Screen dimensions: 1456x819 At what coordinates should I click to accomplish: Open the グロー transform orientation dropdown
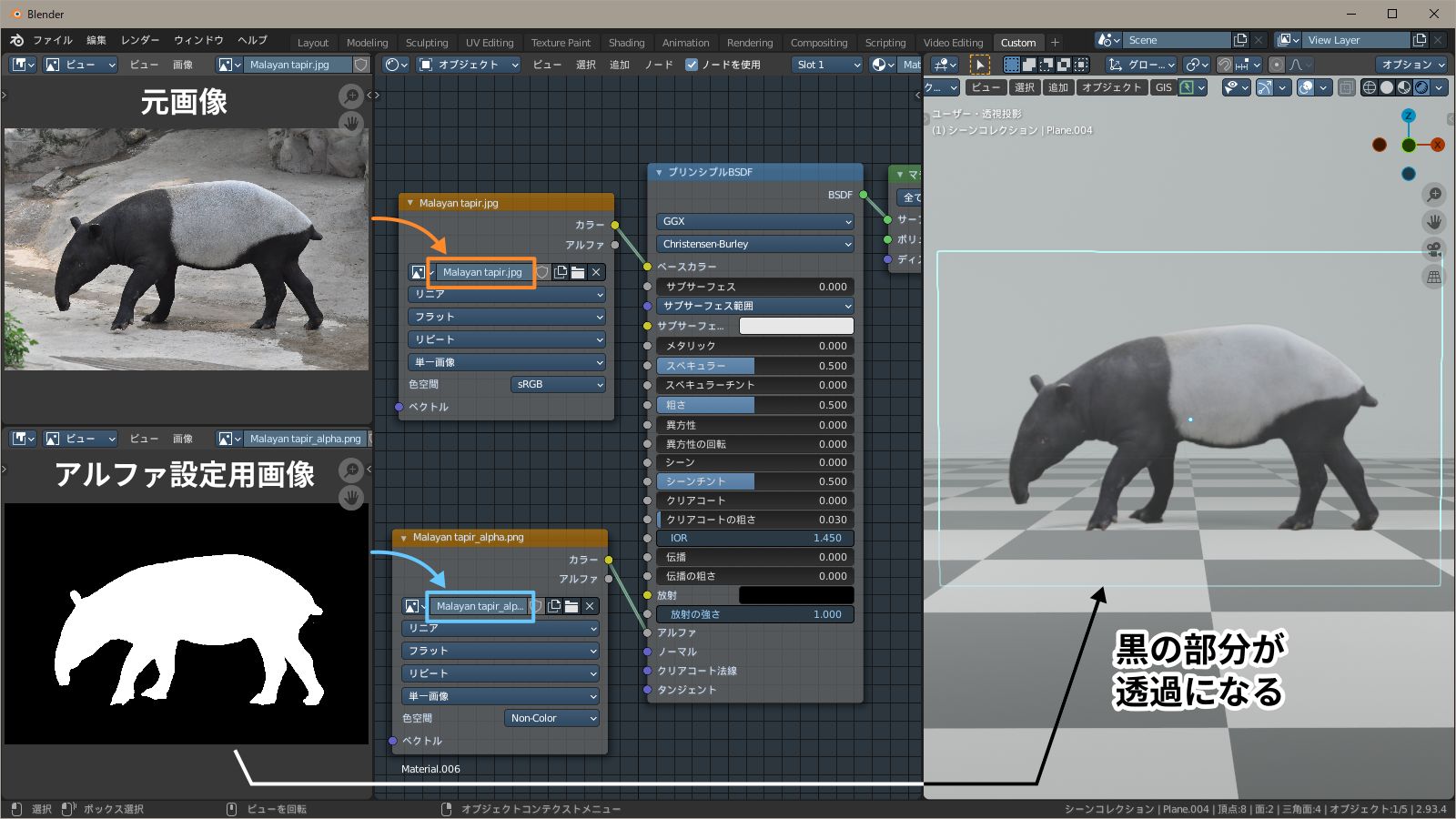[x=1141, y=65]
